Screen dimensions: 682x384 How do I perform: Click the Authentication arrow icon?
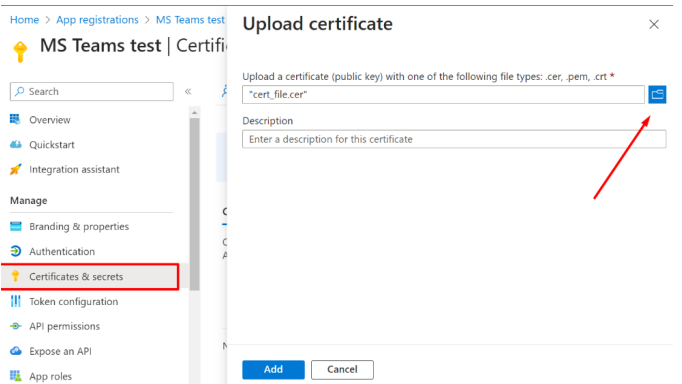tap(16, 251)
